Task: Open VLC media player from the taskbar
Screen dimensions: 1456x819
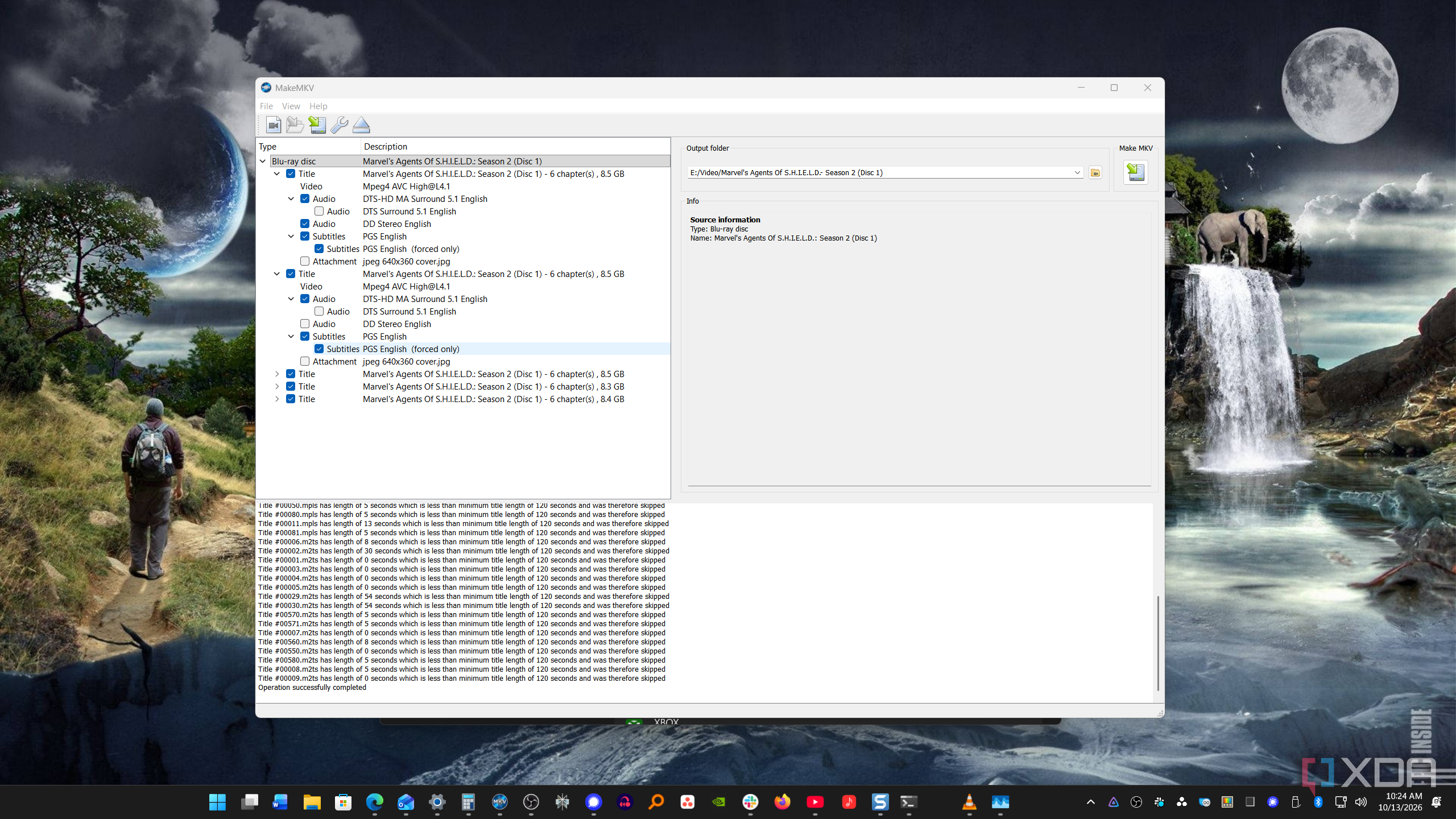Action: pos(969,802)
